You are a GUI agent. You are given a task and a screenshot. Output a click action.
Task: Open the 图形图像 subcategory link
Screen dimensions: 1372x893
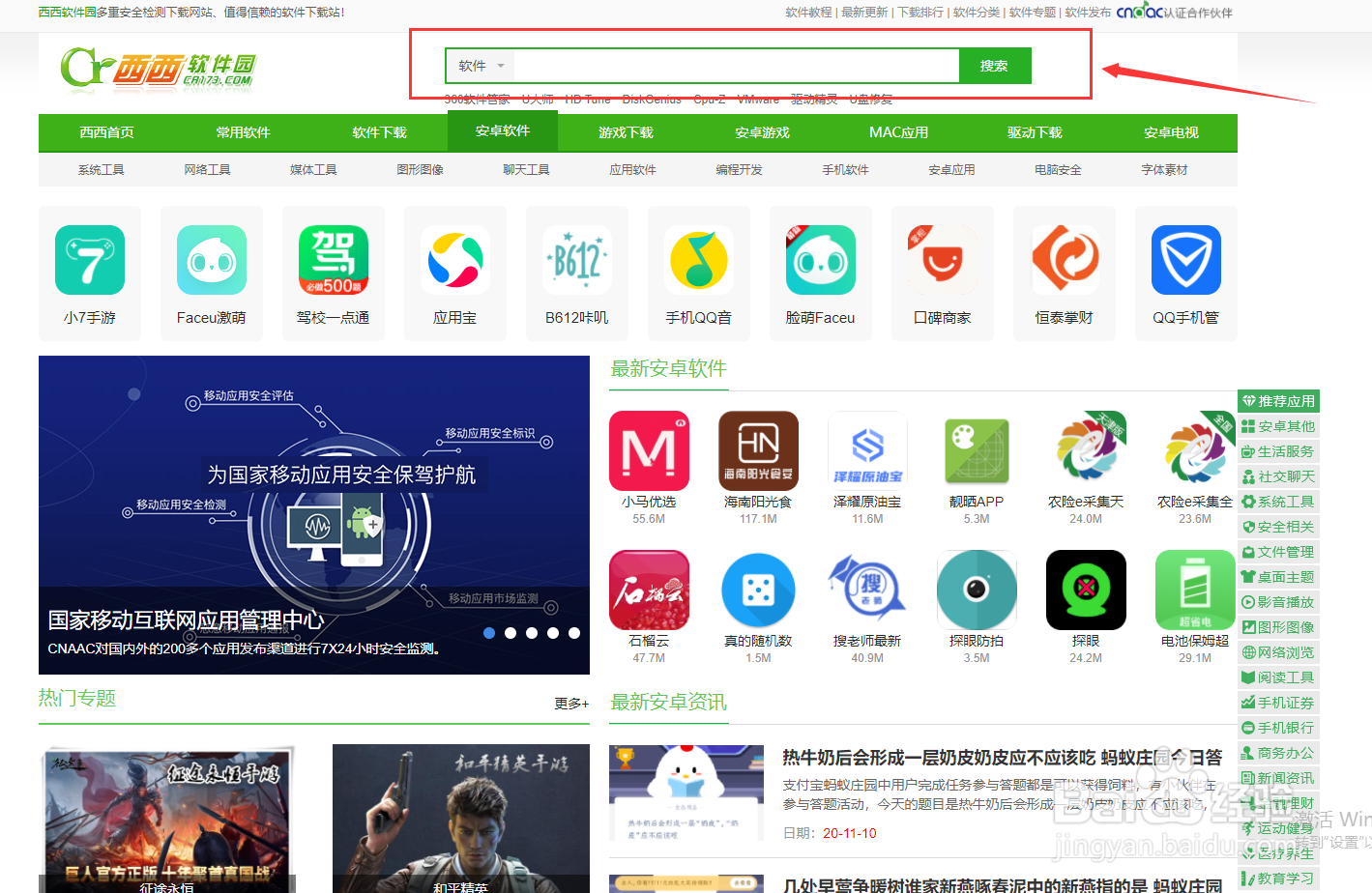tap(421, 169)
